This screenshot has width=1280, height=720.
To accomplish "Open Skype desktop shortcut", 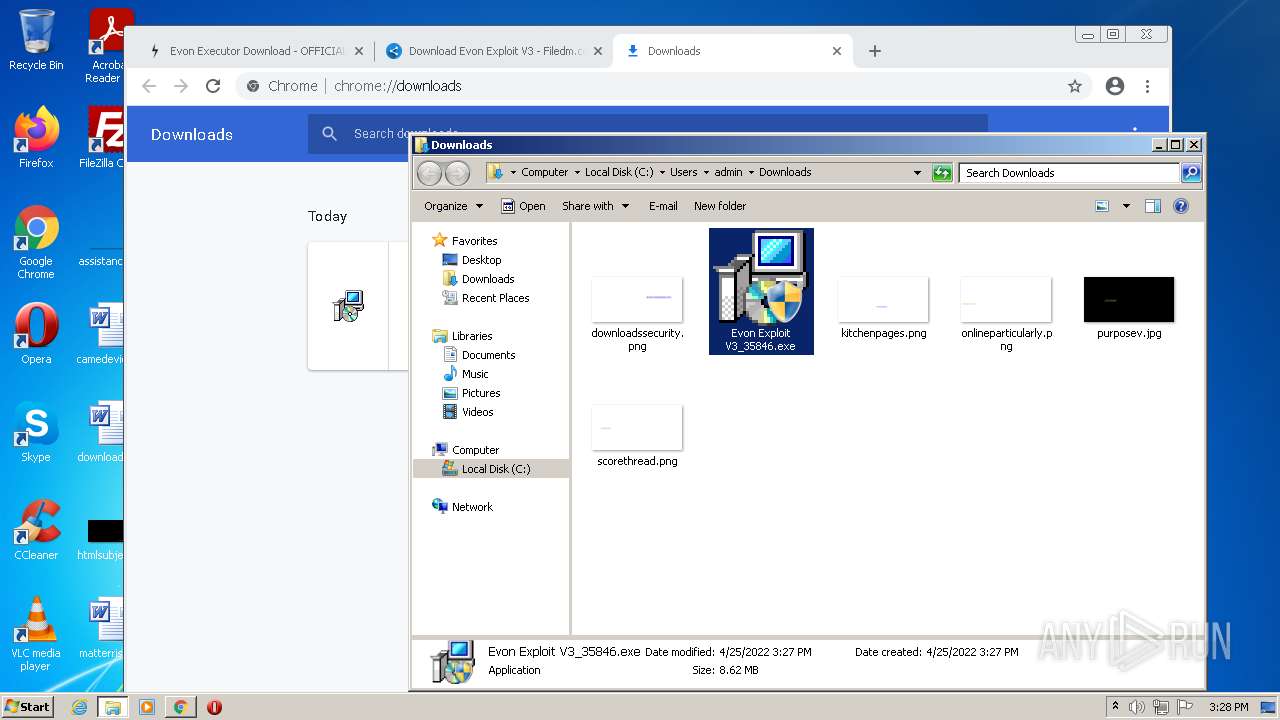I will coord(36,432).
